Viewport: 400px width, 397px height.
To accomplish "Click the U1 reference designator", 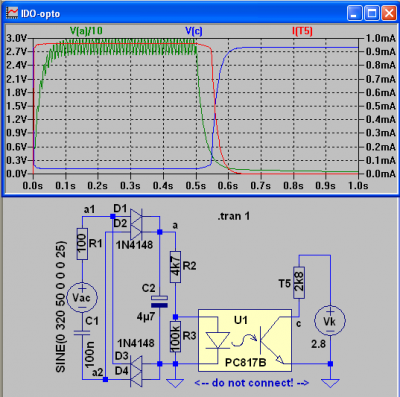I will [241, 320].
